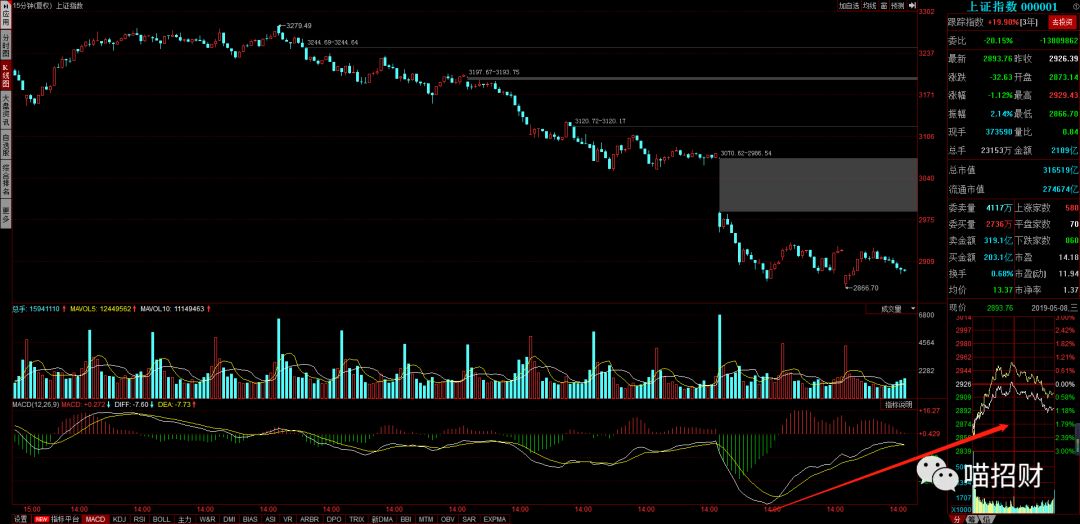1080x524 pixels.
Task: Select the BOLL indicator tab
Action: pyautogui.click(x=161, y=519)
